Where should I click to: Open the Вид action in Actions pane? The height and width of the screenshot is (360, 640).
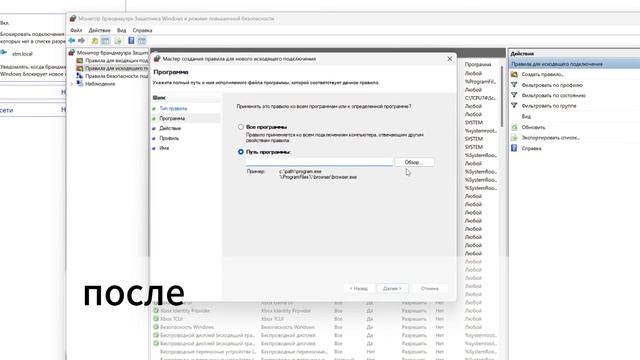[x=526, y=116]
